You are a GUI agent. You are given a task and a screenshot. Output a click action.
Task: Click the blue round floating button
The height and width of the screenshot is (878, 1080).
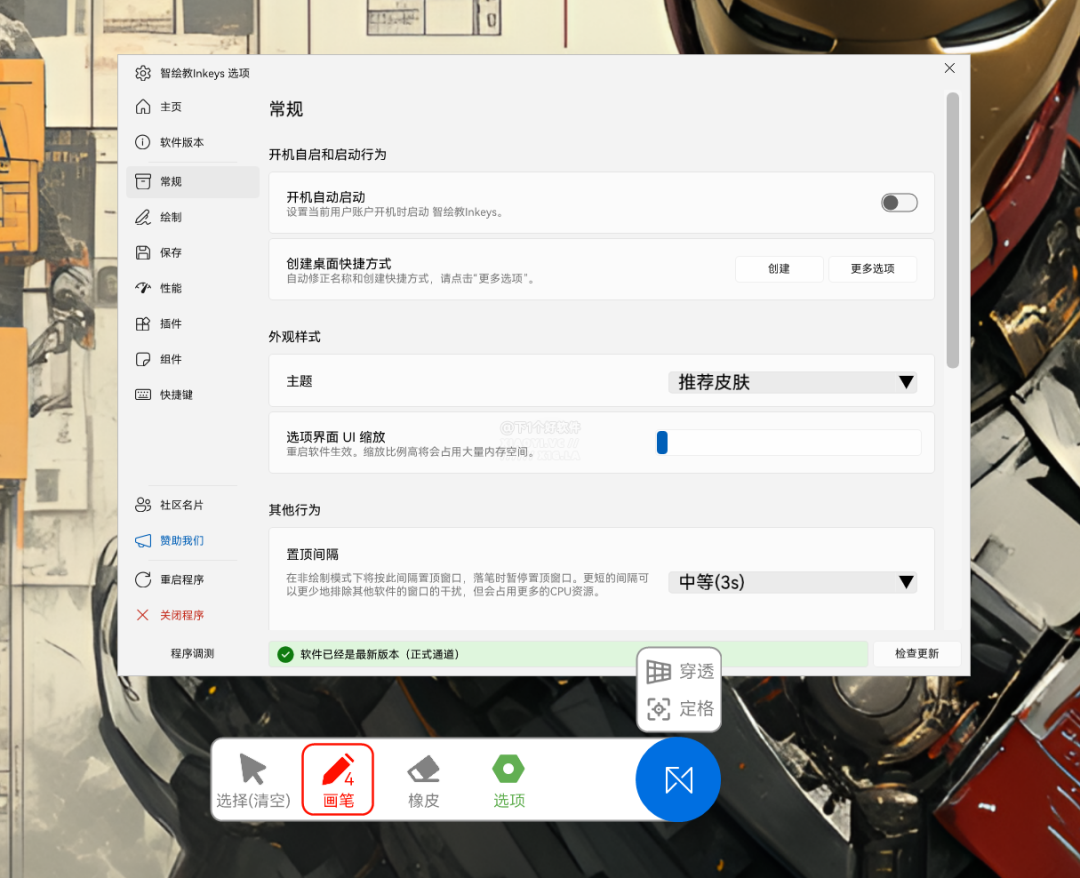(678, 780)
